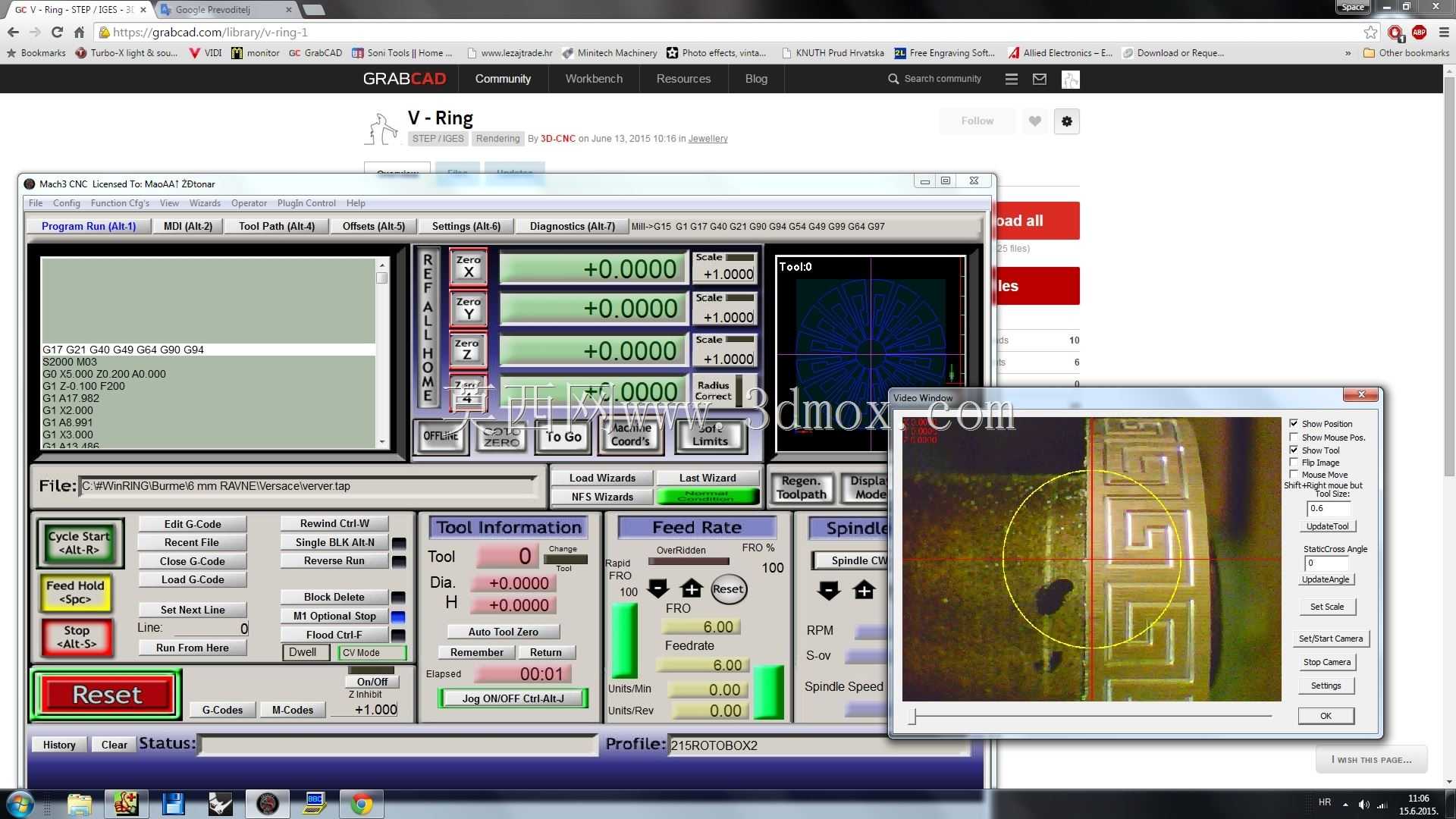Viewport: 1456px width, 819px height.
Task: Click the REF ALL HOME vertical button
Action: 428,328
